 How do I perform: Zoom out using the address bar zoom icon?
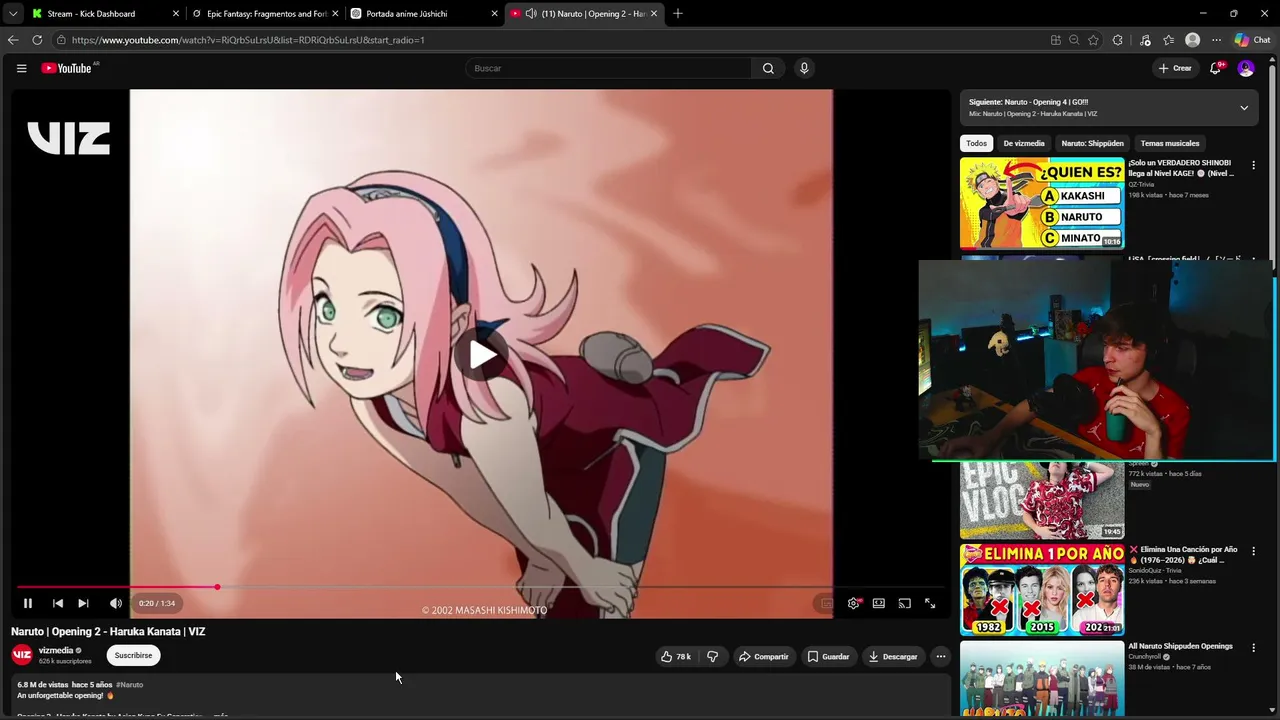pyautogui.click(x=1074, y=40)
